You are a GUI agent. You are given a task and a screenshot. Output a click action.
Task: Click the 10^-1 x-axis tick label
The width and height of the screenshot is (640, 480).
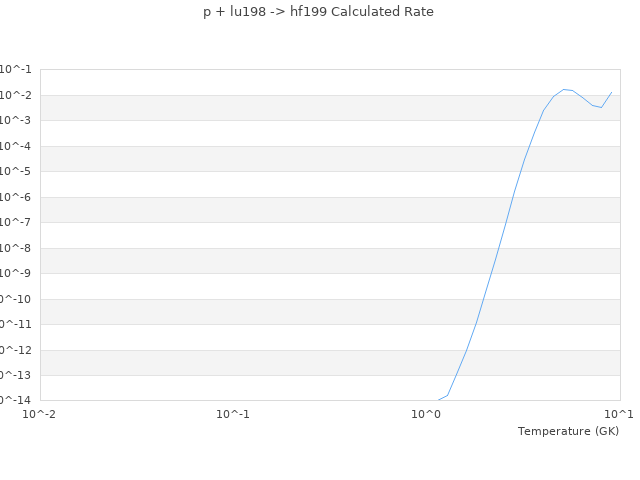(x=233, y=414)
